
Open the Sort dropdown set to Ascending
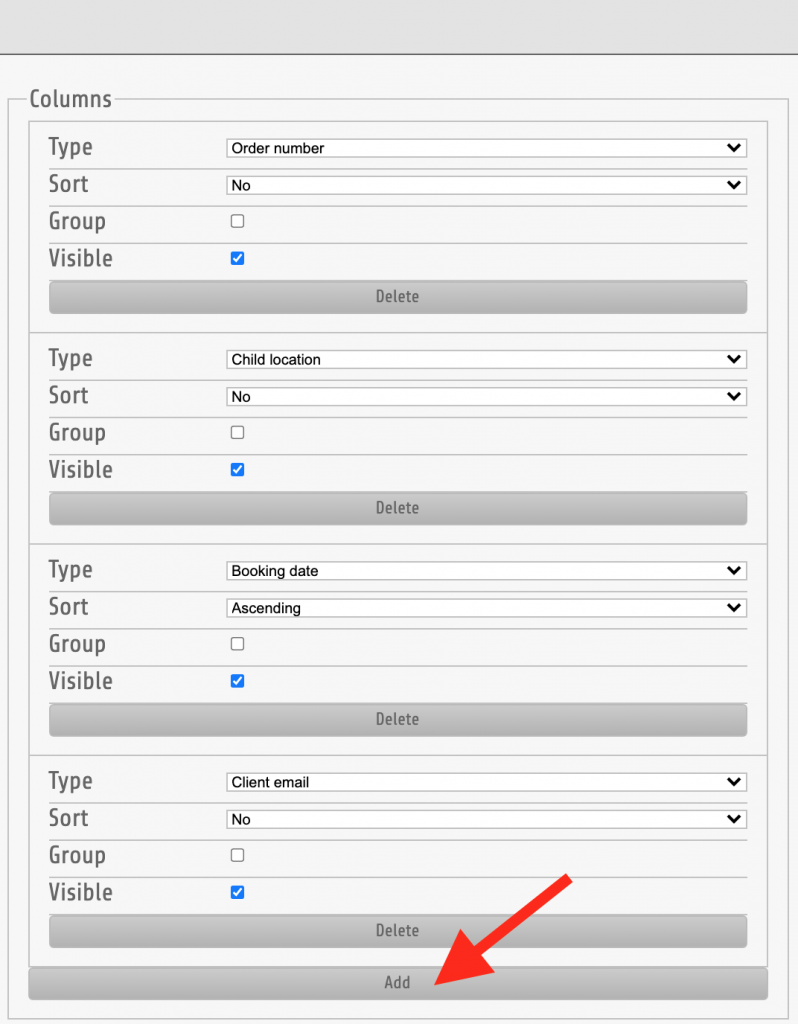coord(487,609)
